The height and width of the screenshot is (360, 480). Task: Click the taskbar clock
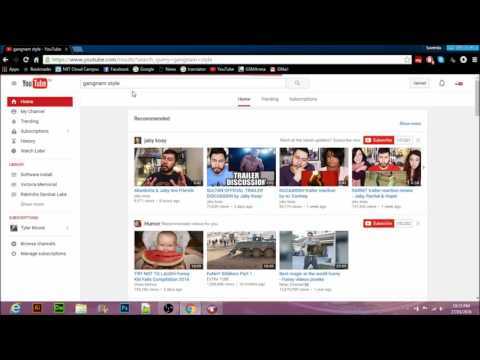pos(461,309)
